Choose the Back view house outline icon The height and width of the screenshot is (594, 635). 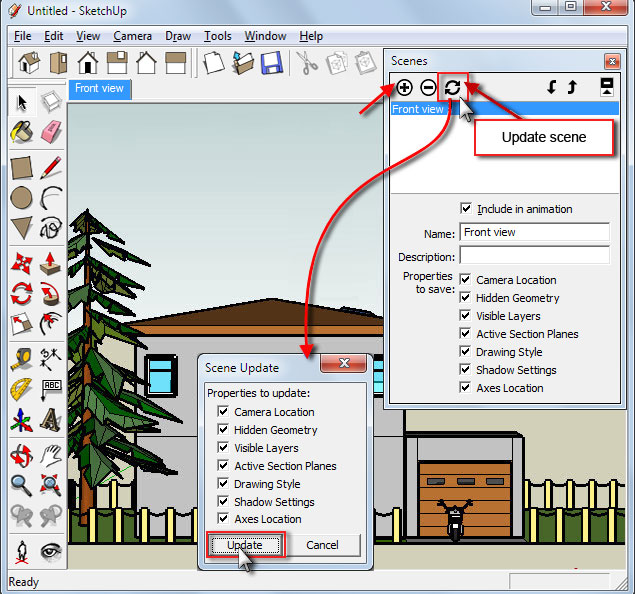point(146,63)
